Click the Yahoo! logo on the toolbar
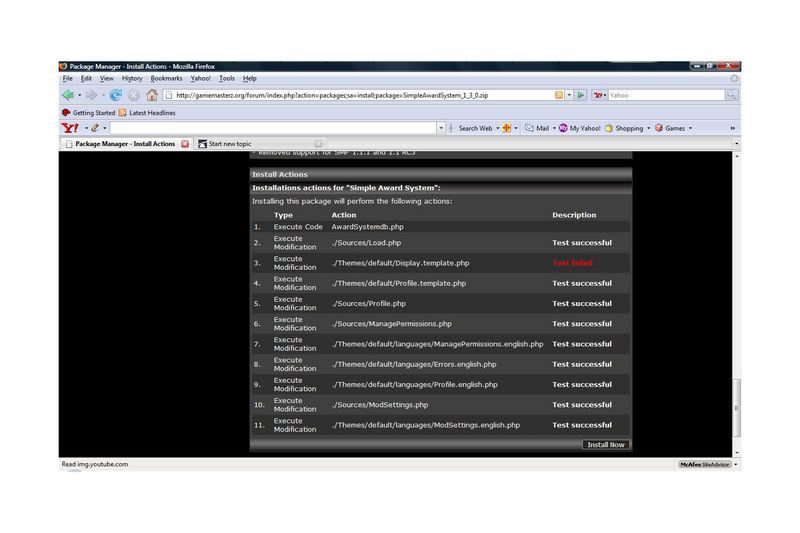The height and width of the screenshot is (533, 800). coord(70,128)
